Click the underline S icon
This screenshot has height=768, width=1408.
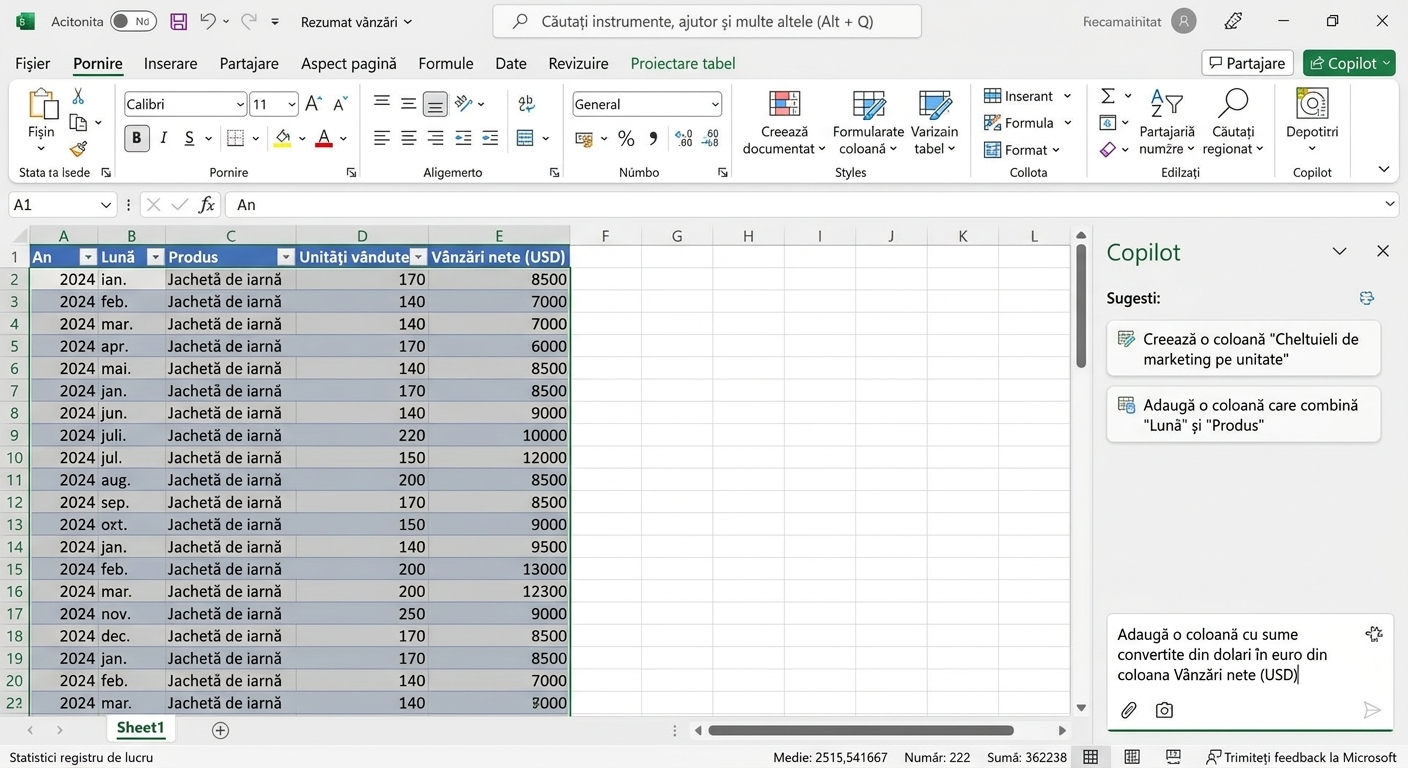189,138
